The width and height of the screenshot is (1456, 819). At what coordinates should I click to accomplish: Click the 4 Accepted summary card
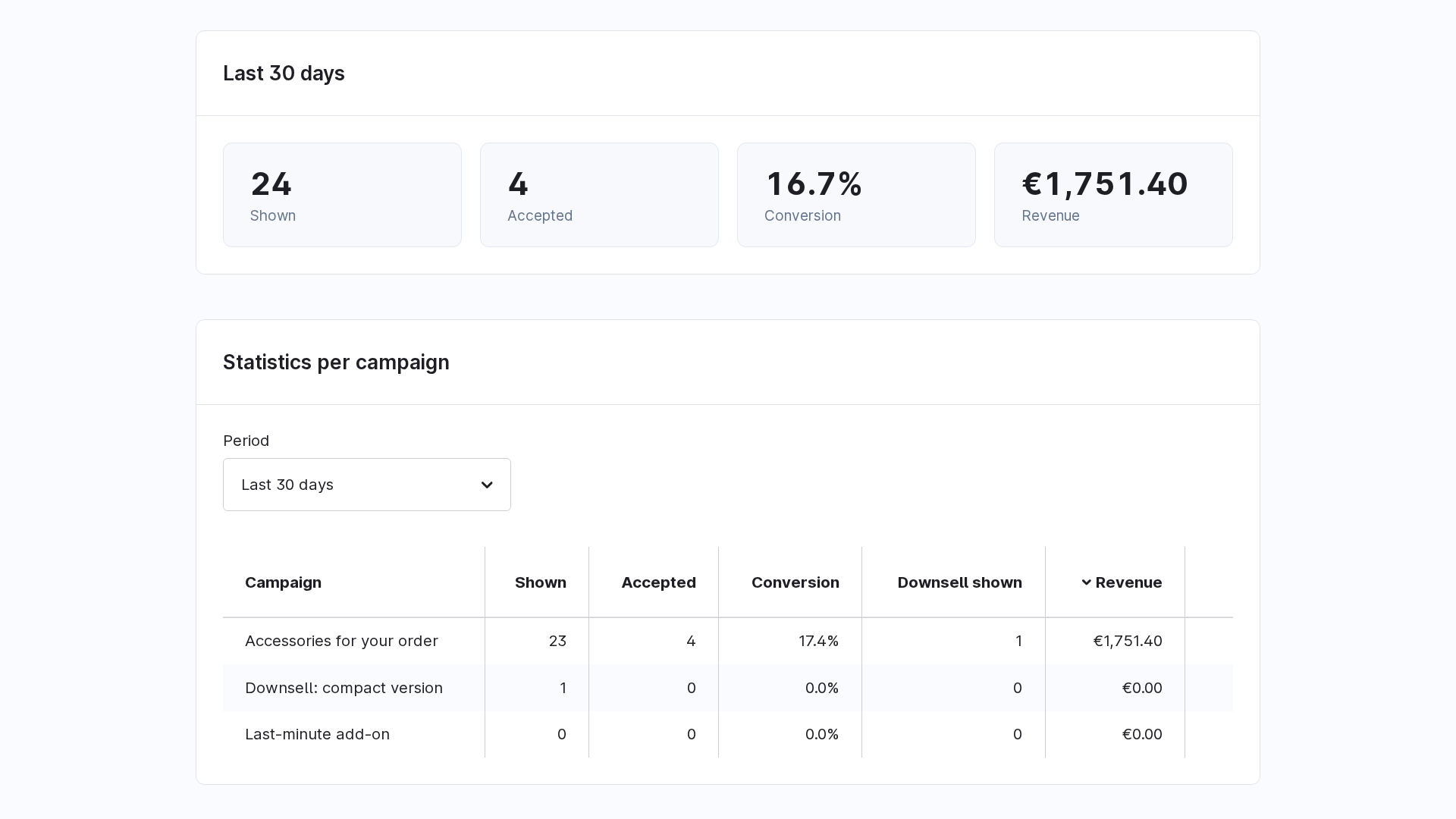599,195
